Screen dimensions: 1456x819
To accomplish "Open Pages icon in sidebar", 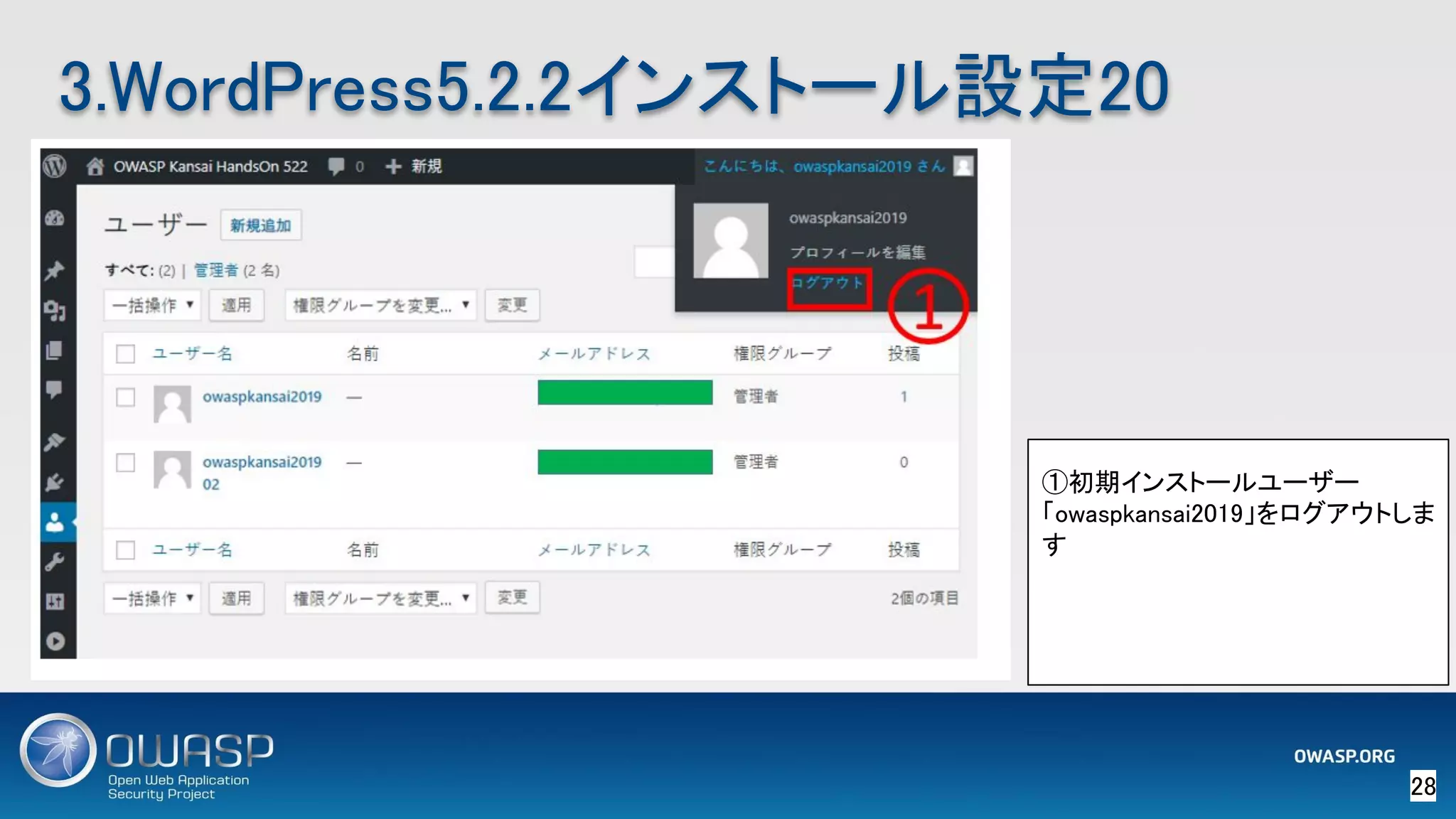I will pyautogui.click(x=55, y=350).
